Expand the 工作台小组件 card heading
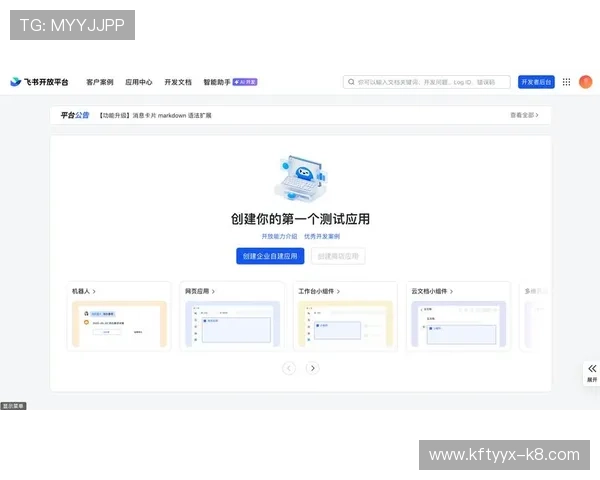600x480 pixels. 319,291
